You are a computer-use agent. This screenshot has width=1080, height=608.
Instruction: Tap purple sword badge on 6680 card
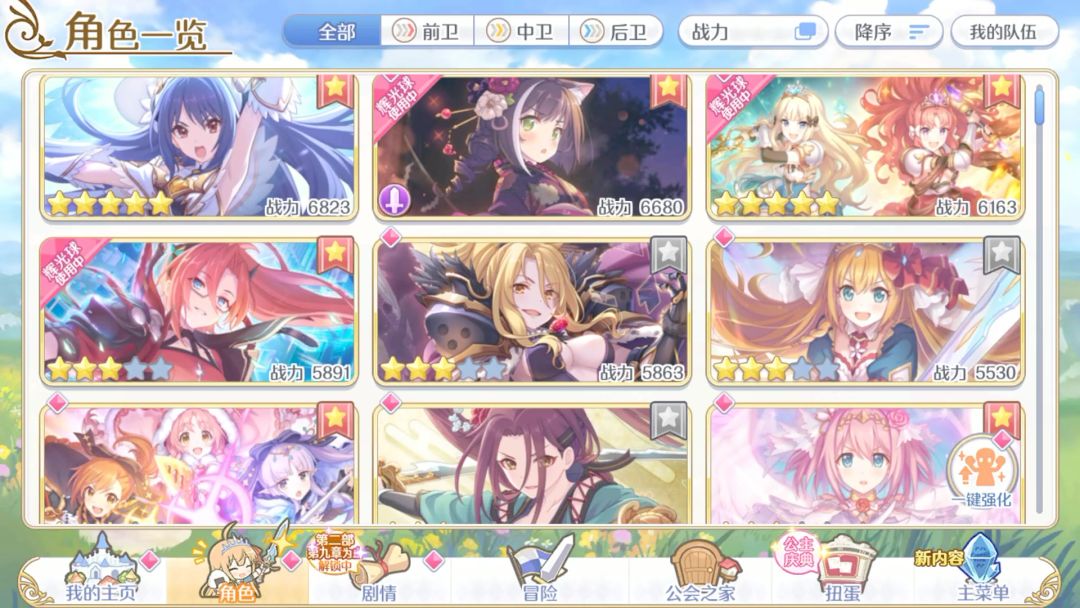[395, 200]
